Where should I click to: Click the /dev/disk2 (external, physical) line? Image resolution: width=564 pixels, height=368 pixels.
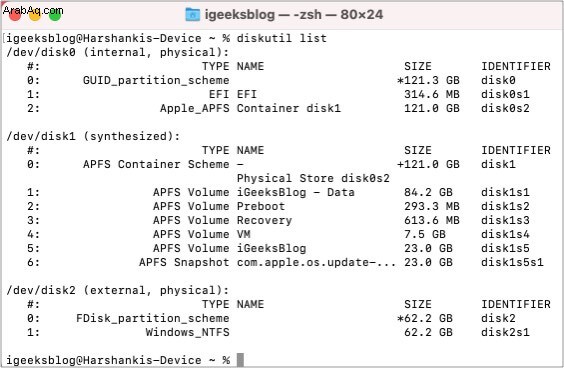[118, 290]
